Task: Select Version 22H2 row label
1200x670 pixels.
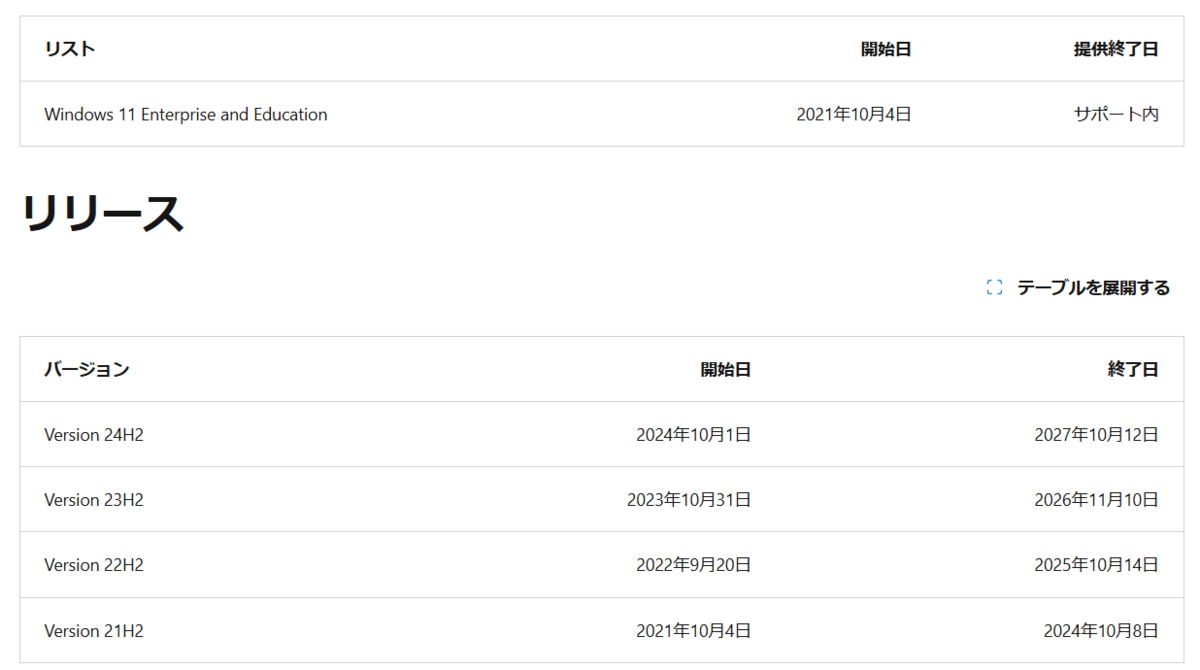Action: [x=94, y=565]
